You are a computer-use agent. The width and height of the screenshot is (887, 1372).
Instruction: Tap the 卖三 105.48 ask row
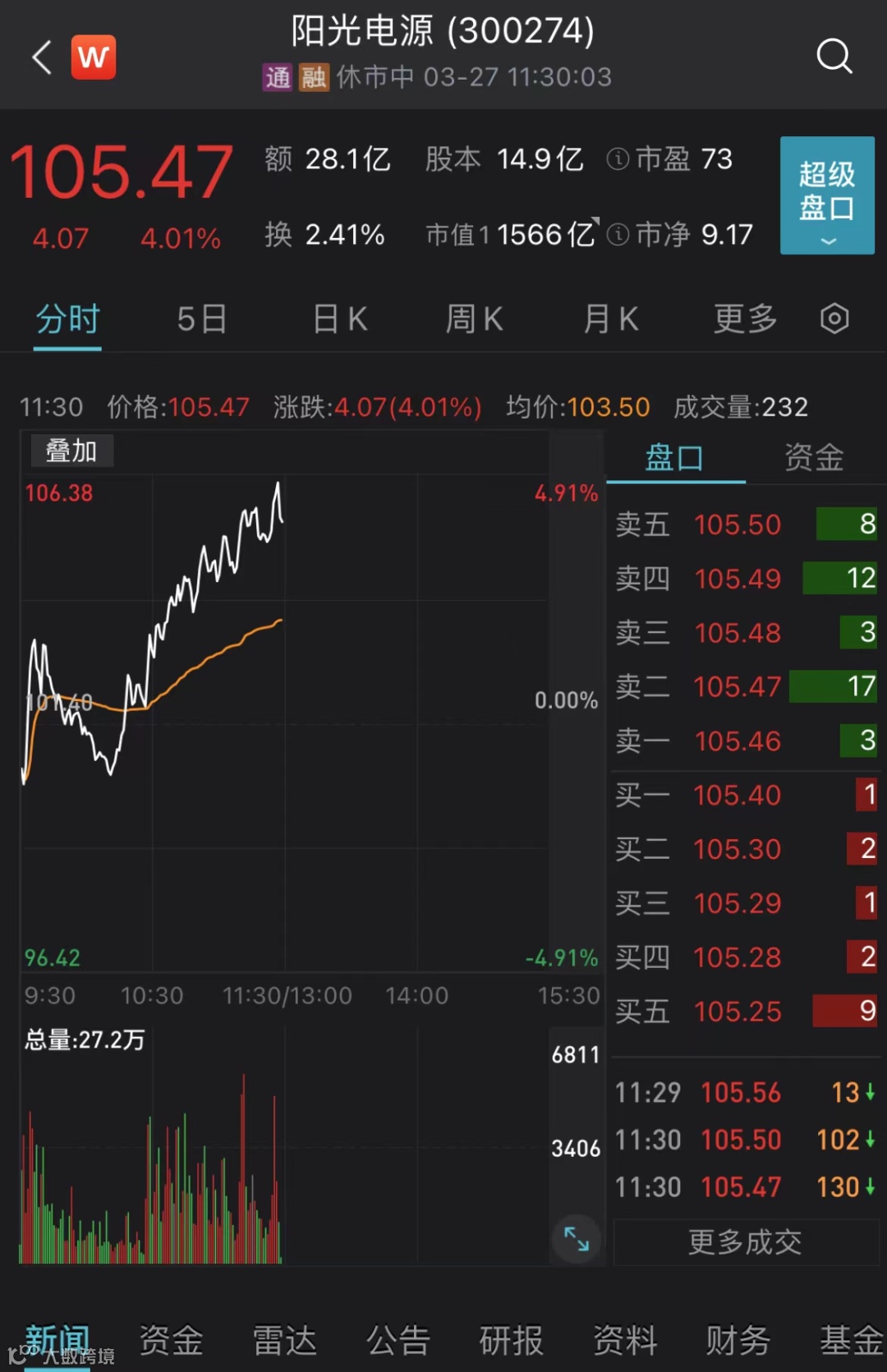pos(746,632)
